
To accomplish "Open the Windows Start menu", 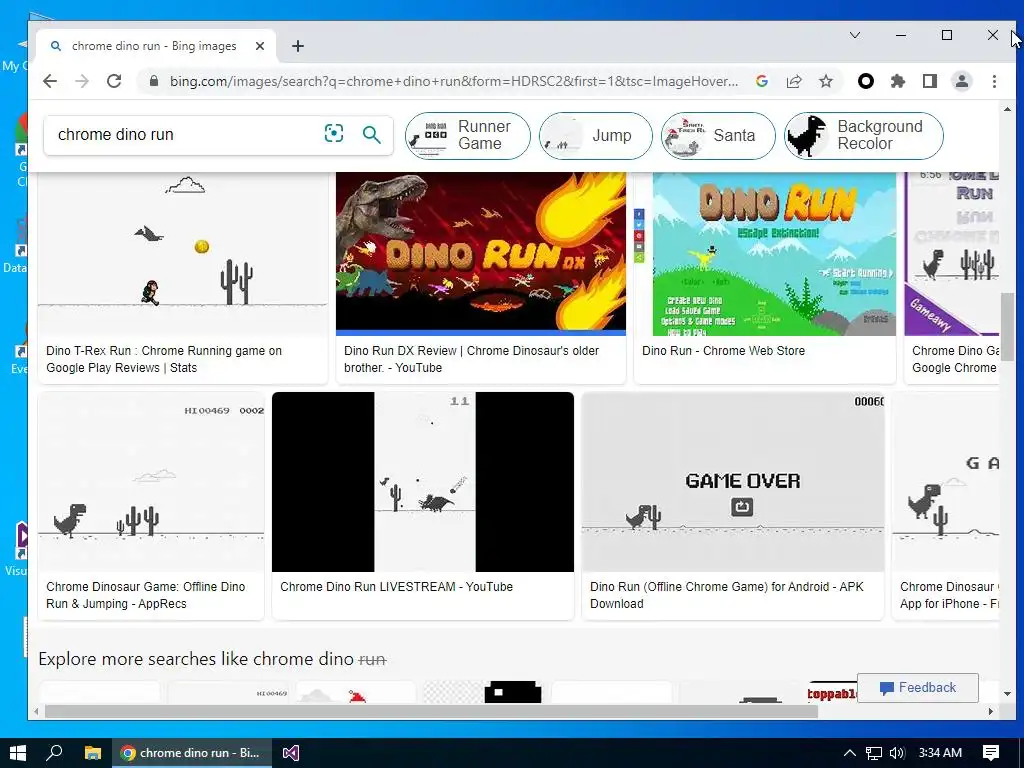I will (x=18, y=753).
